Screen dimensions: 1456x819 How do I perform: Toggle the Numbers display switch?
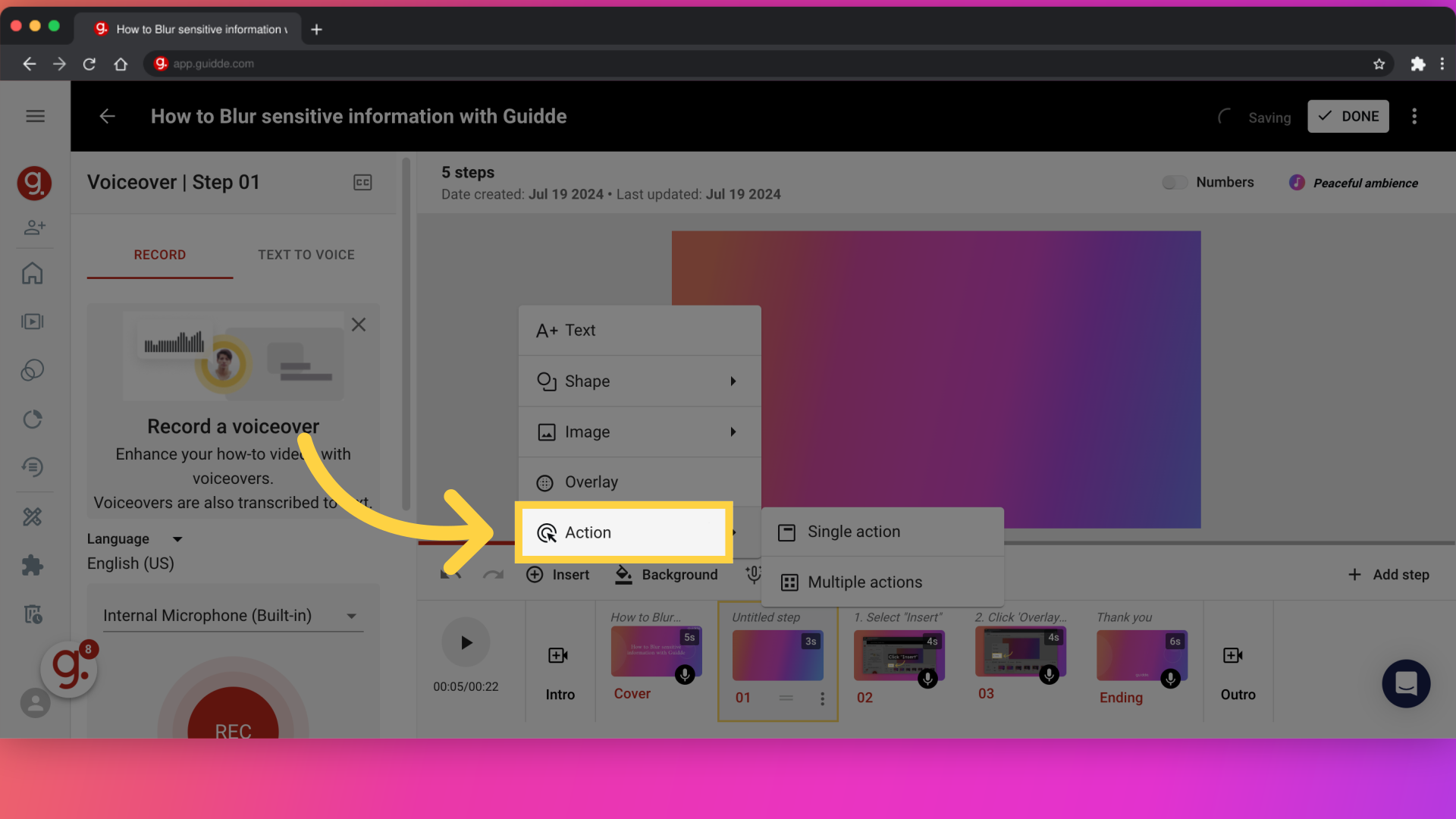tap(1174, 183)
